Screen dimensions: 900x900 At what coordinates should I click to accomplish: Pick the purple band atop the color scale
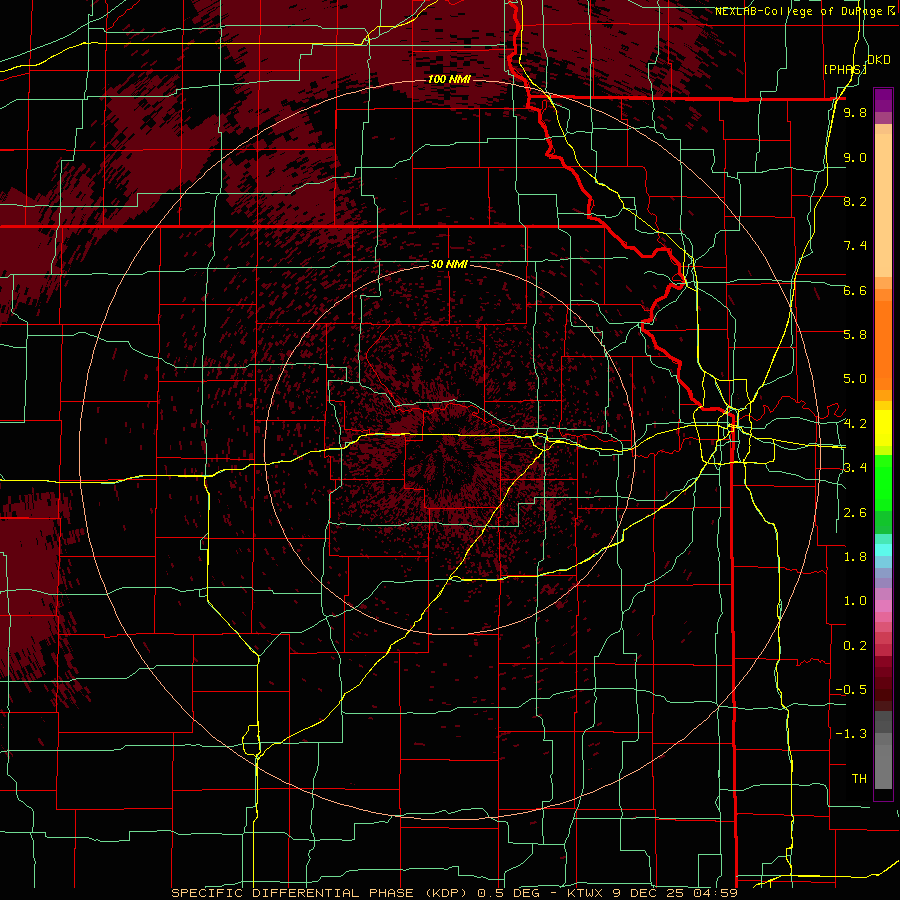883,100
